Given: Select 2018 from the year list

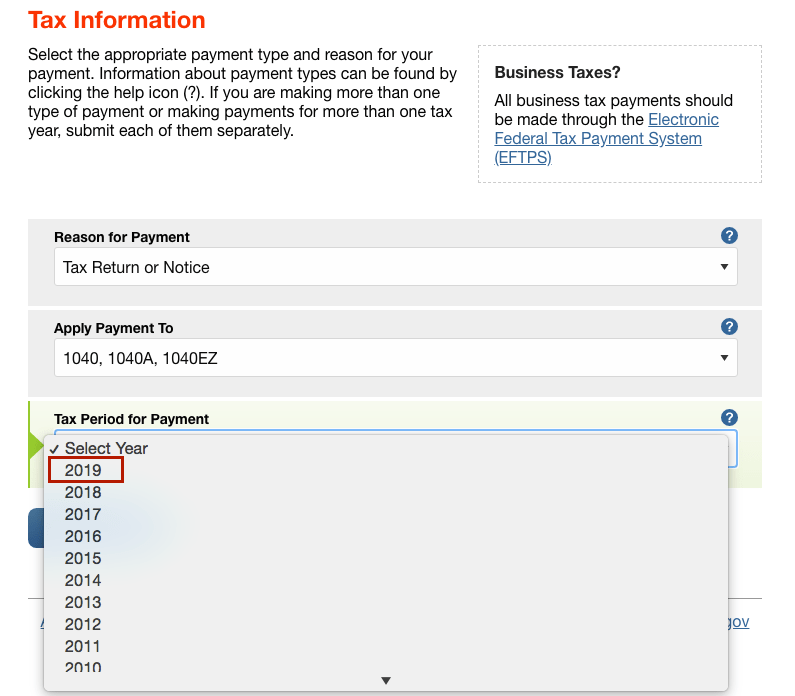Looking at the screenshot, I should pyautogui.click(x=386, y=492).
